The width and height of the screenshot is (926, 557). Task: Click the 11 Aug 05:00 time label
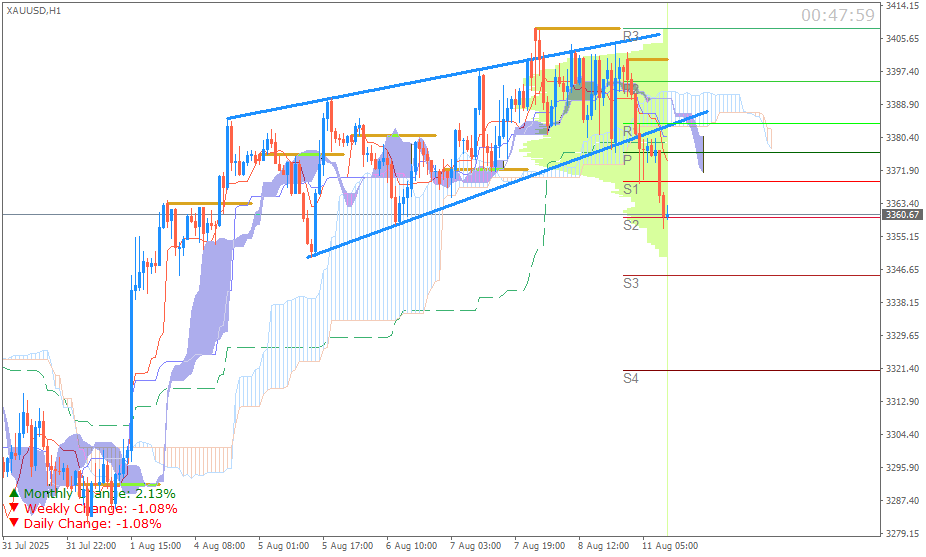(669, 546)
